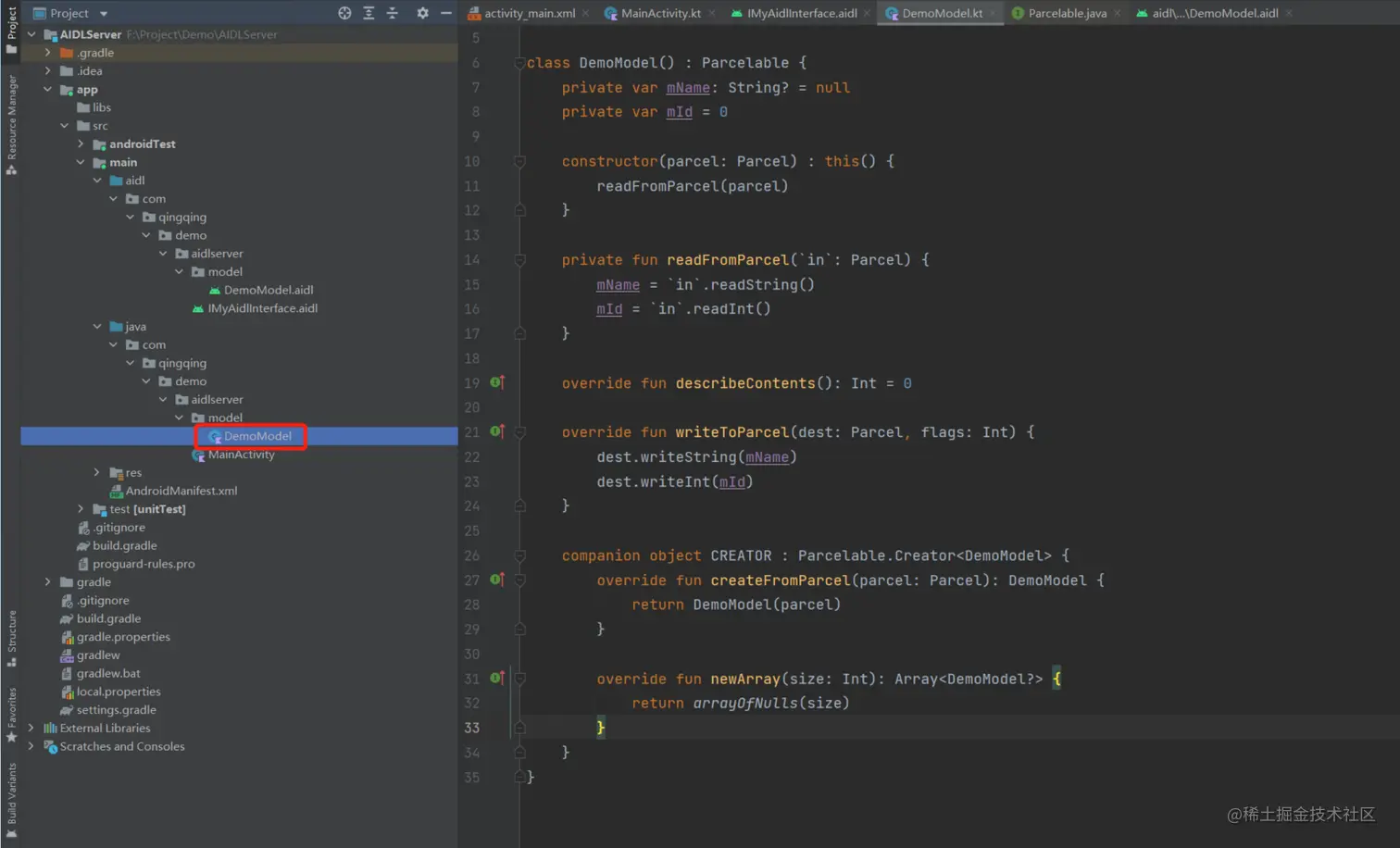Collapse the companion object fold marker on line 26
This screenshot has width=1400, height=848.
pyautogui.click(x=519, y=555)
